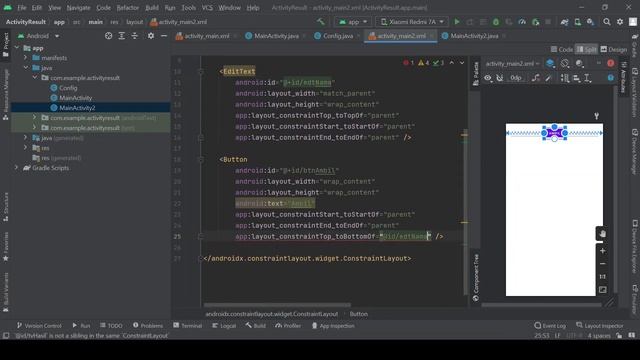Viewport: 640px width, 360px height.
Task: Switch editor to Split view
Action: 586,49
